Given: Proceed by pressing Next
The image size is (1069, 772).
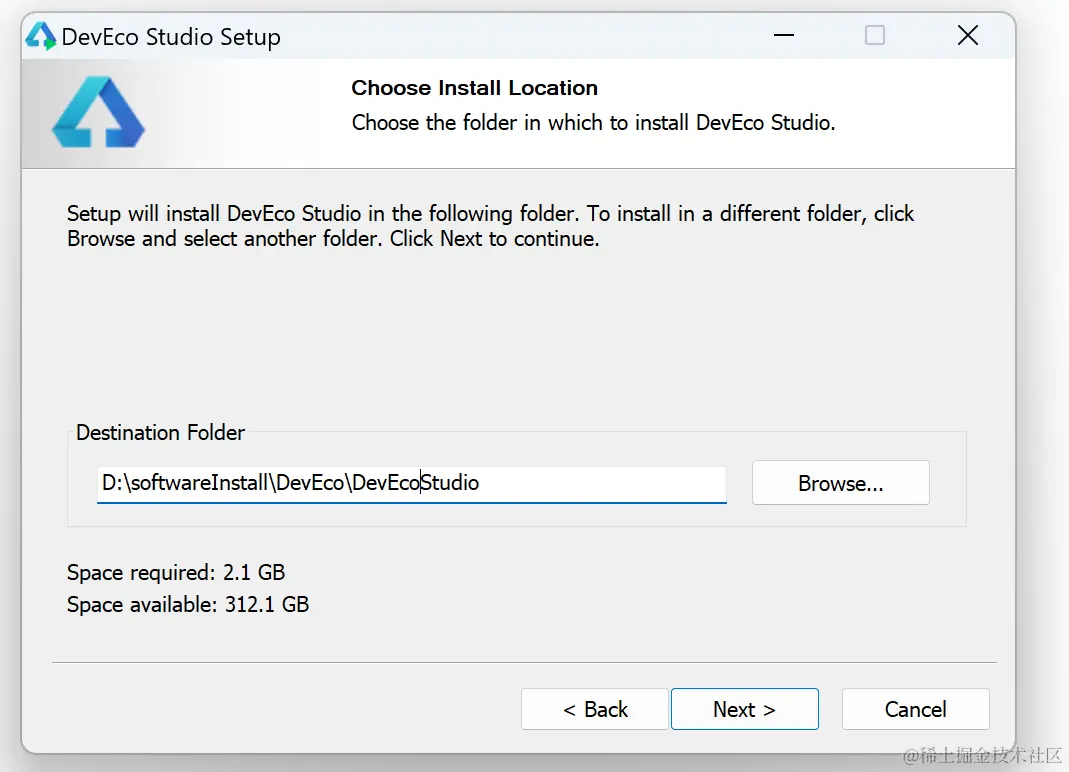Looking at the screenshot, I should coord(744,709).
